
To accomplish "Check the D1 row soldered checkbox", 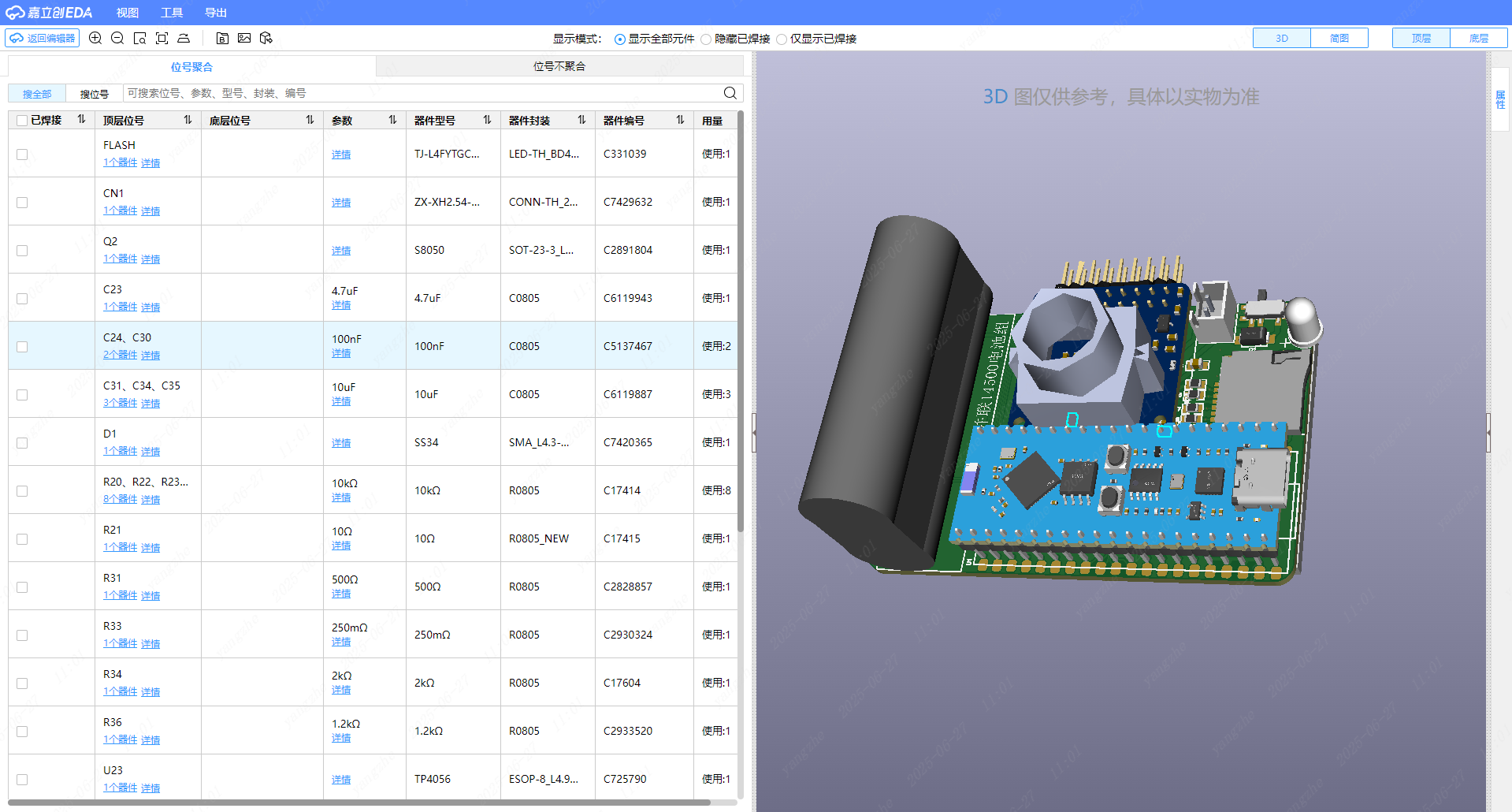I will click(x=22, y=443).
